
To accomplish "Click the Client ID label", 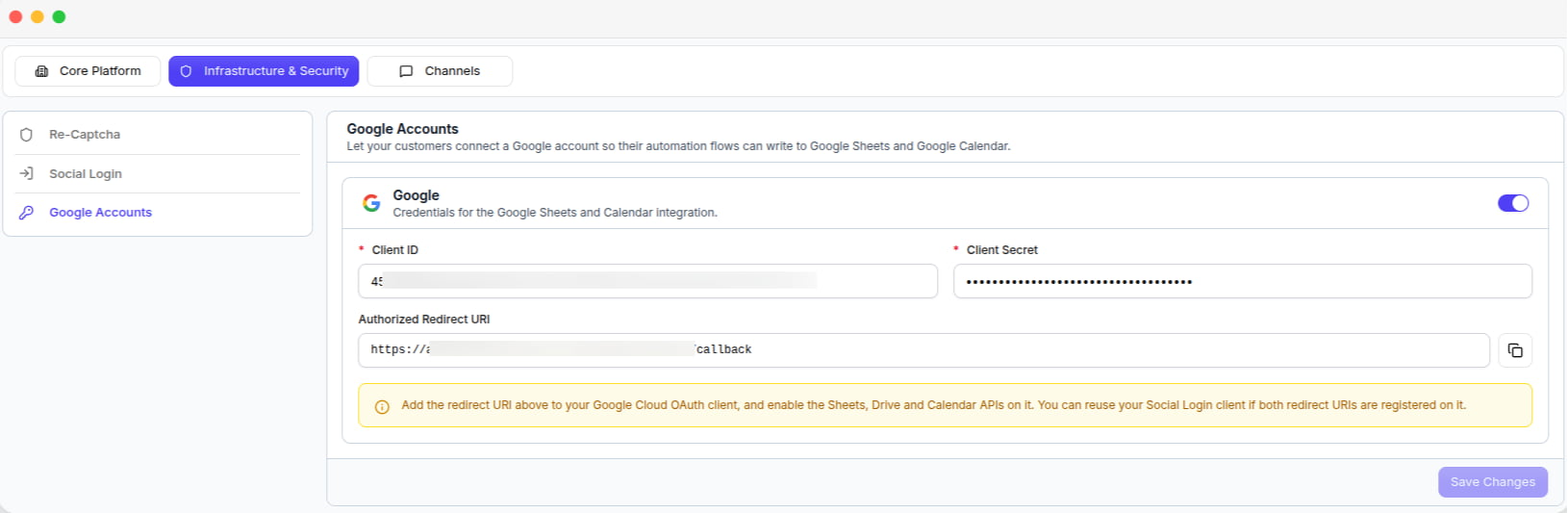I will click(394, 250).
